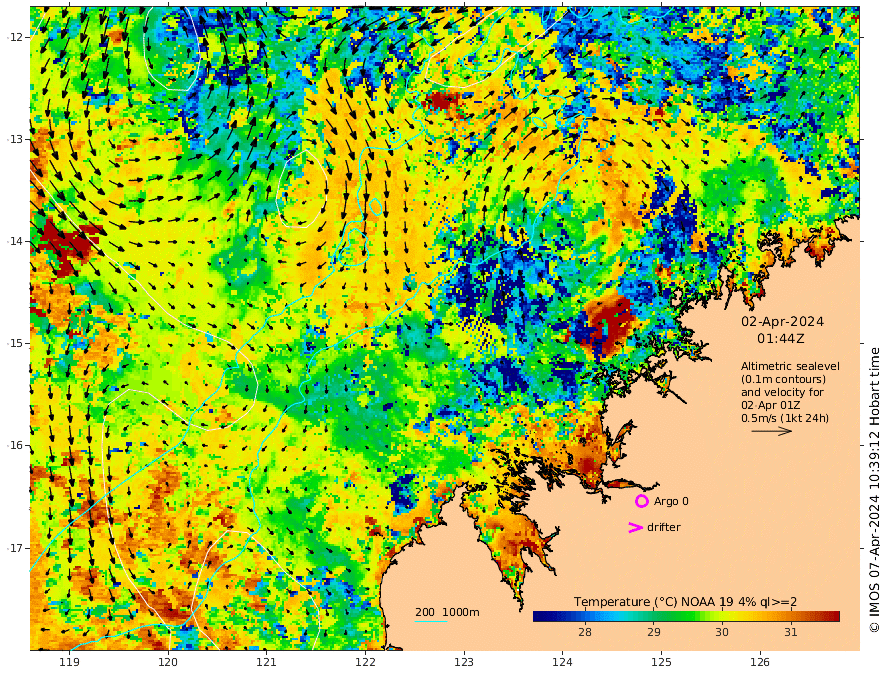Click the magenta Argo 0 circle marker
Viewport: 880px width, 680px height.
[641, 501]
